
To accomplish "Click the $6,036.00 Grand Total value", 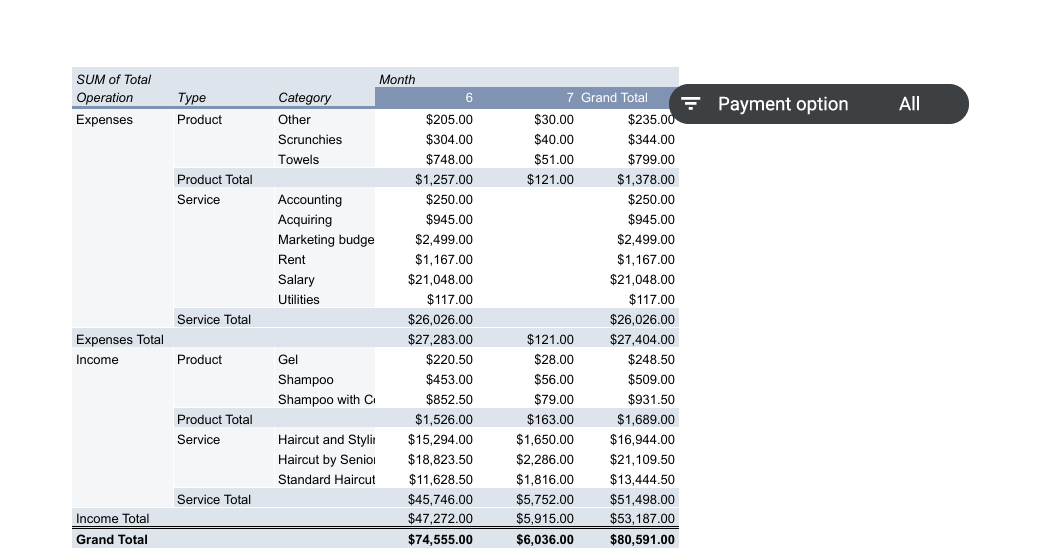I will pos(545,540).
